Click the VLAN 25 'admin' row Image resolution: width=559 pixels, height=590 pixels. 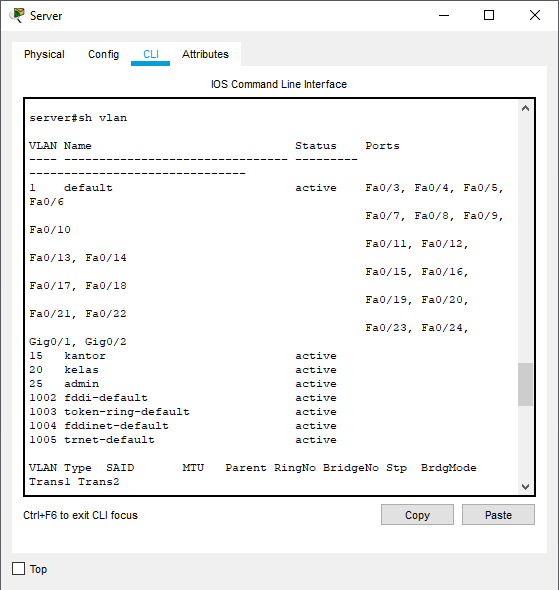coord(183,383)
